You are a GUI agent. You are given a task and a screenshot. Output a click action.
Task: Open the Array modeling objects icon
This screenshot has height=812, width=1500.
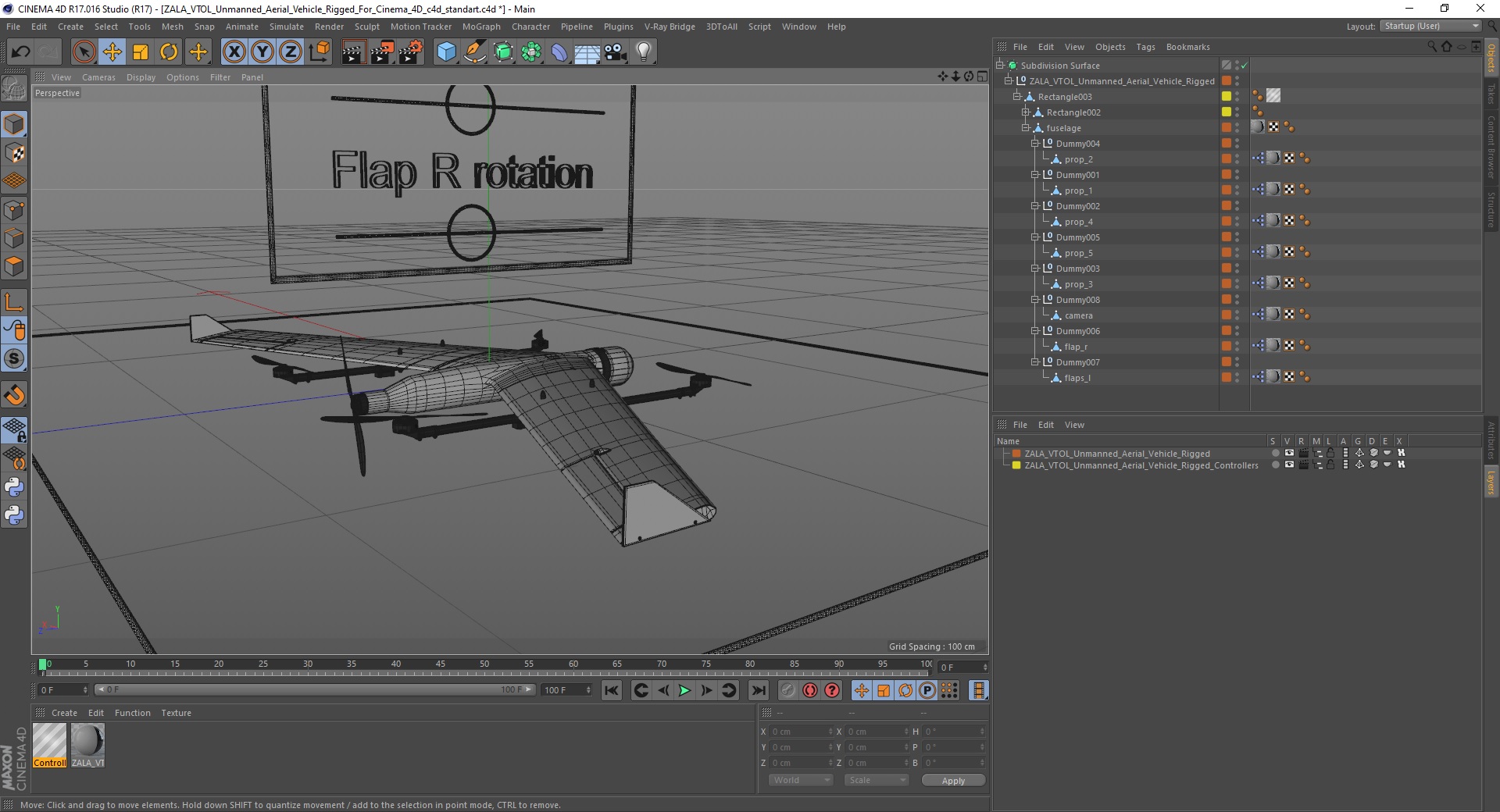tap(531, 52)
